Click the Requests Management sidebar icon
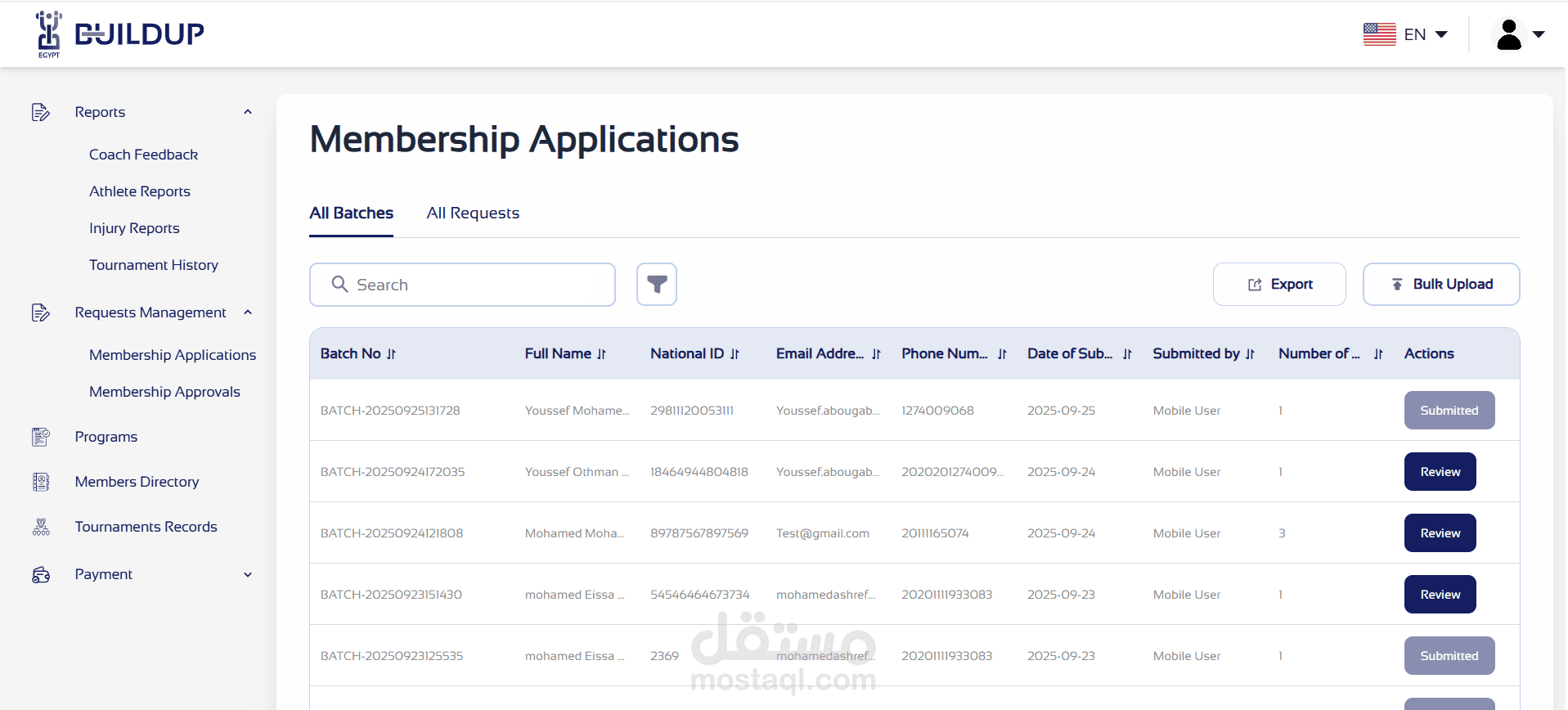The width and height of the screenshot is (1568, 710). (41, 312)
